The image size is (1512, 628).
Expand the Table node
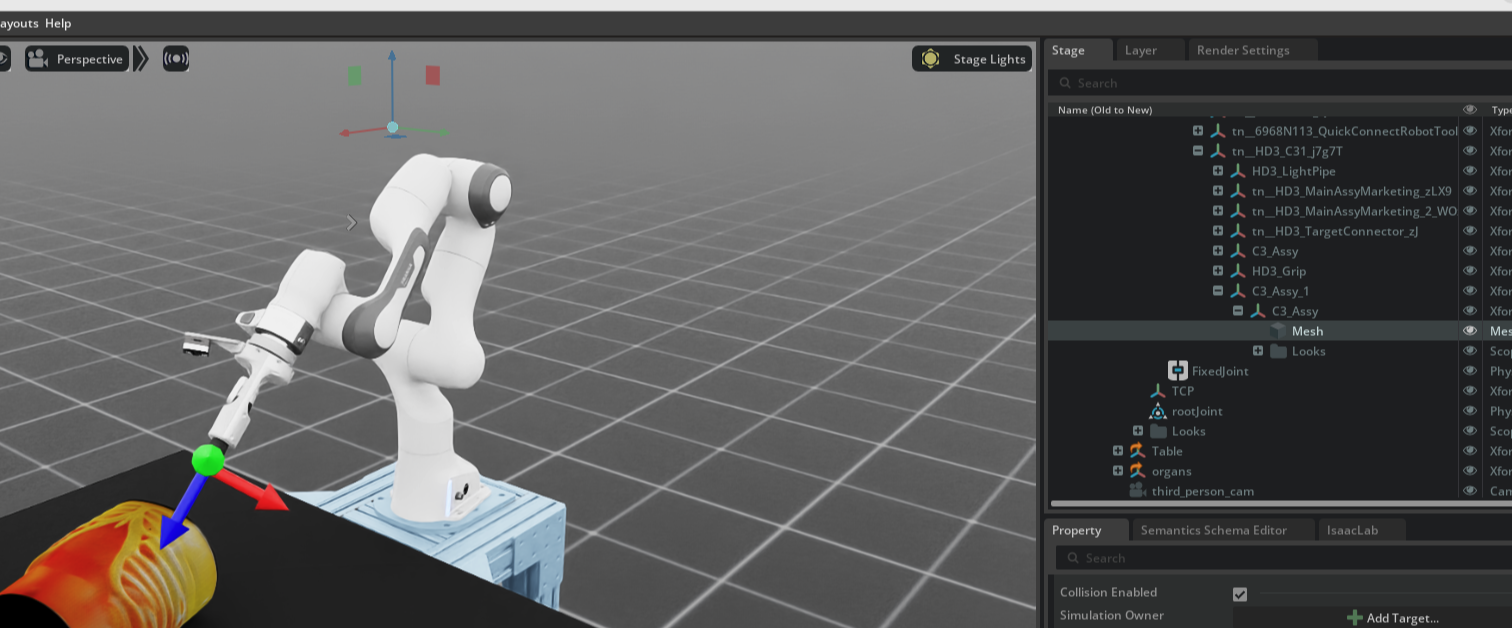(1118, 451)
